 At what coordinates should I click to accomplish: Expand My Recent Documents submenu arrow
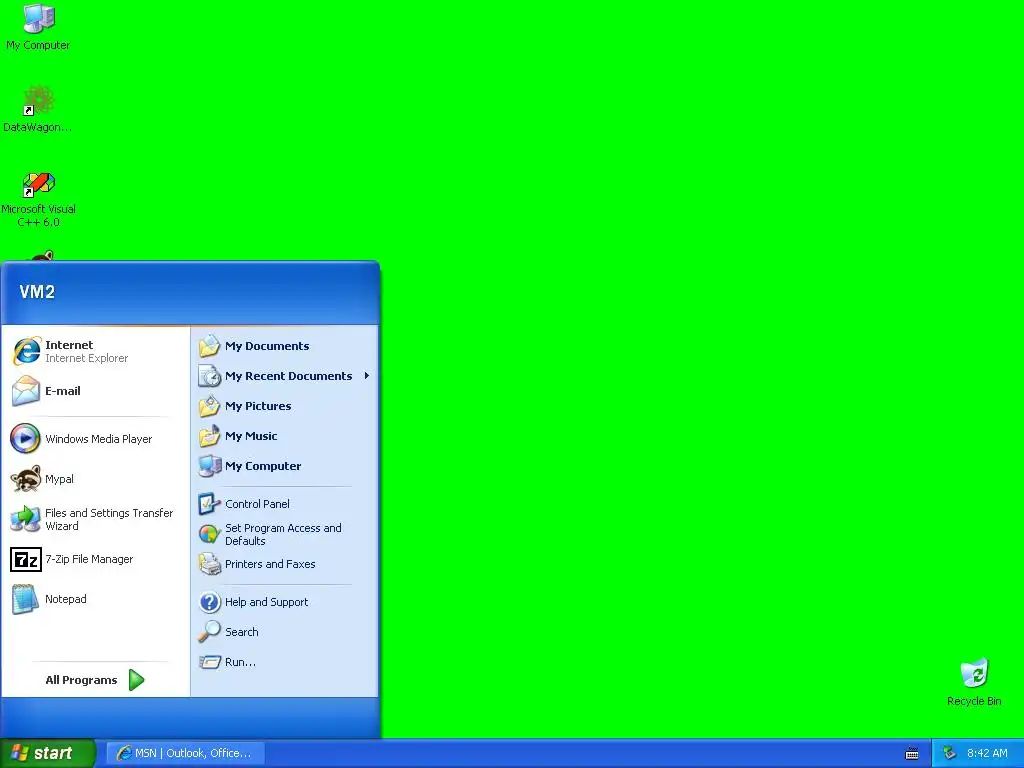367,376
